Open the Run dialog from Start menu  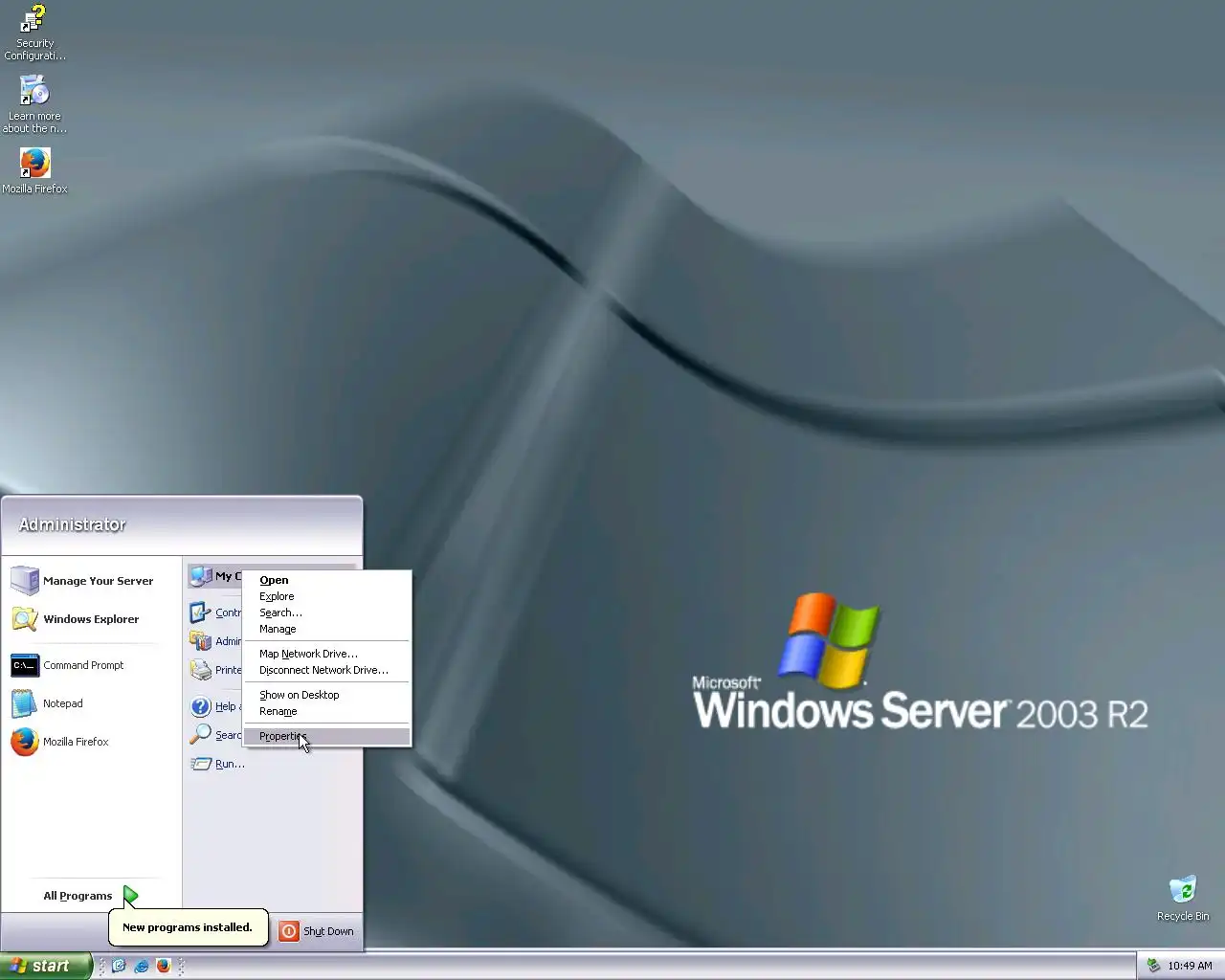(x=218, y=764)
